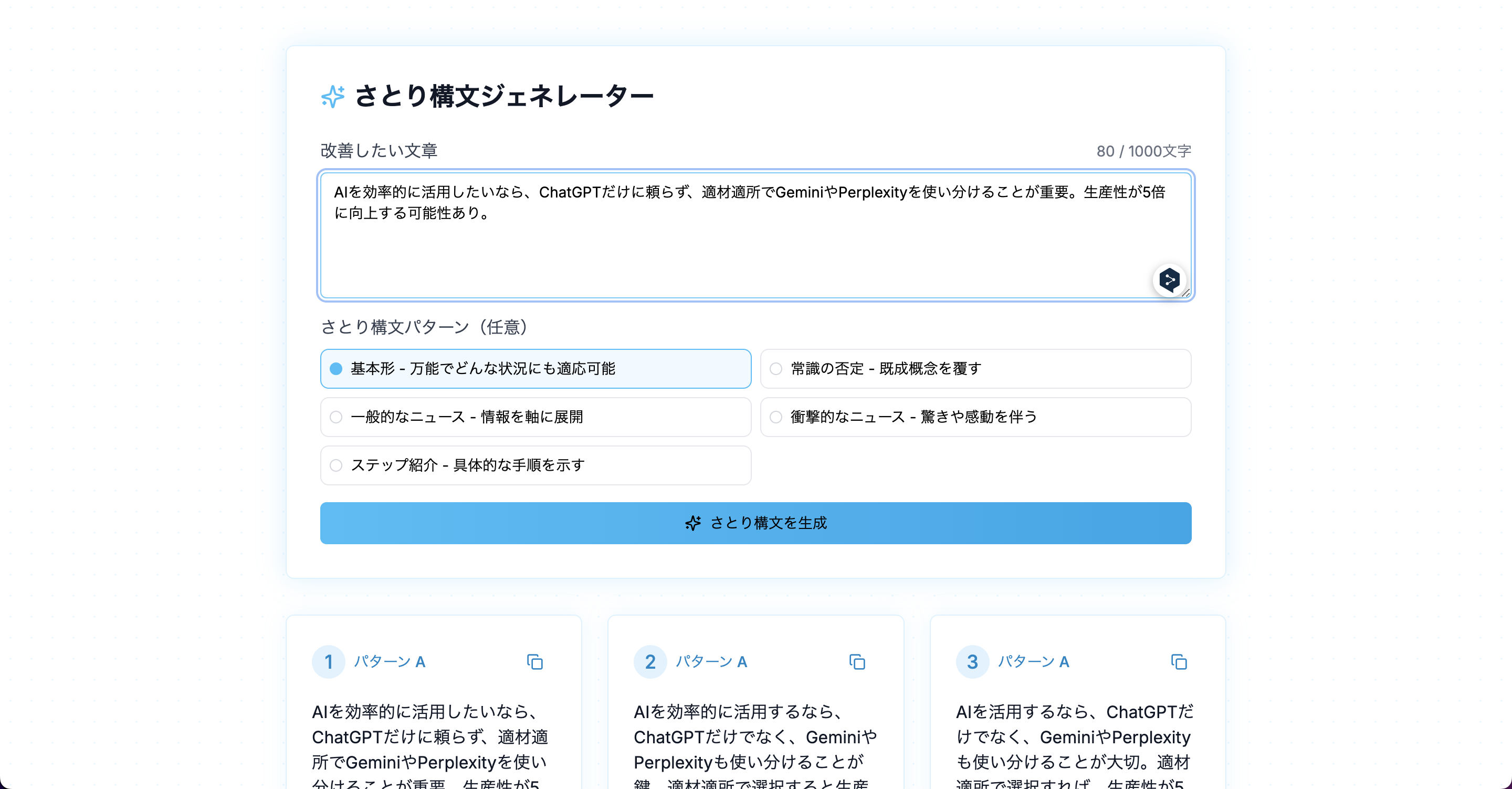Click the sparkle icon beside the title
The width and height of the screenshot is (1512, 789).
333,96
